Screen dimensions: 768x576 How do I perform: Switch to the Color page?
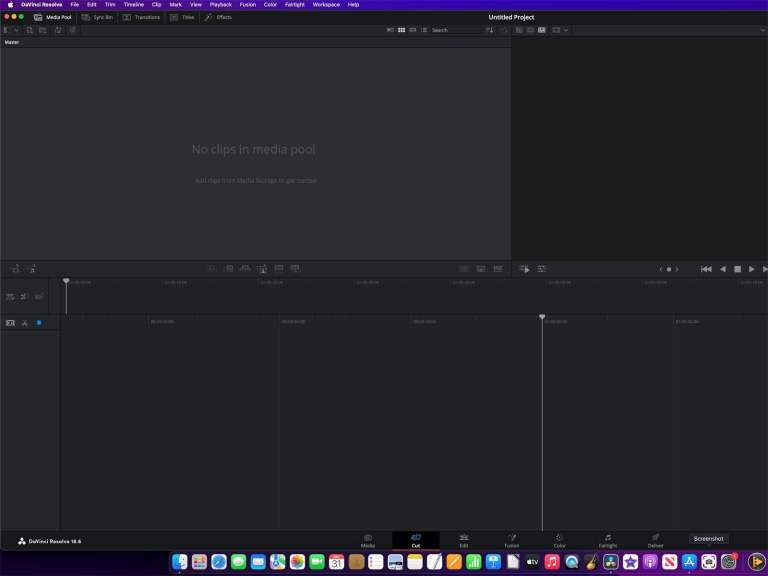tap(559, 540)
